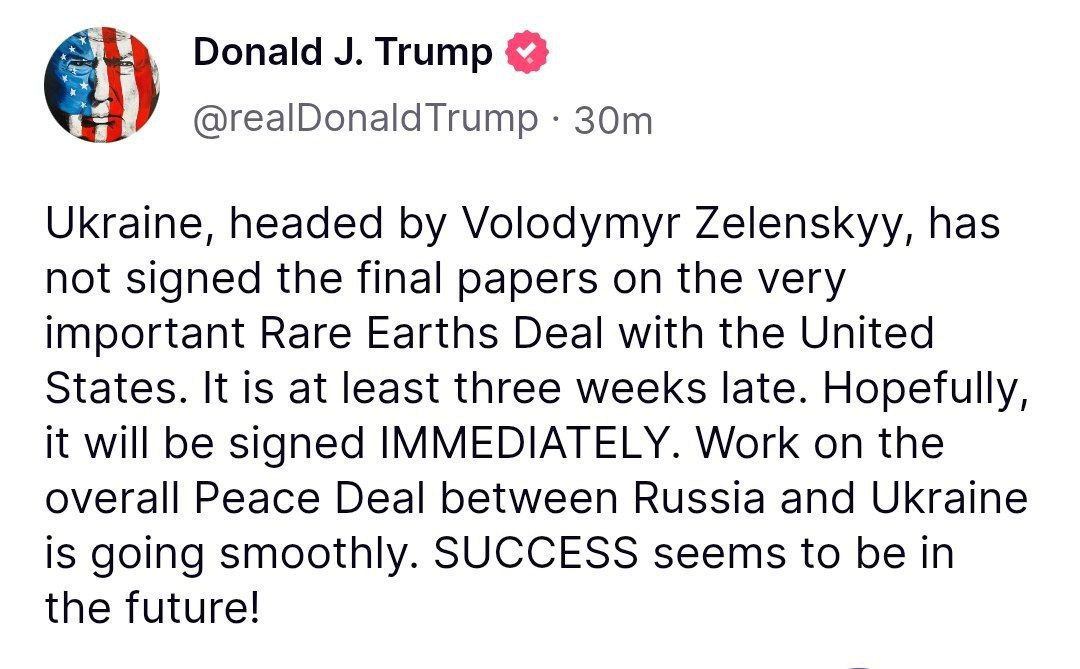The height and width of the screenshot is (669, 1080).
Task: Click the red verified checkmark badge
Action: (527, 52)
